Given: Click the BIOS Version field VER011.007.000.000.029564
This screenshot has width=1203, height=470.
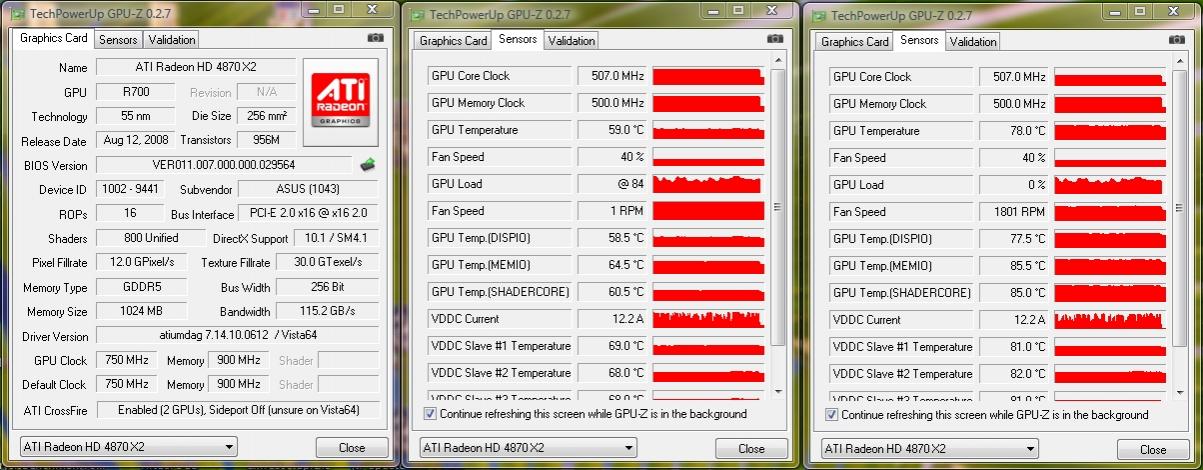Looking at the screenshot, I should pyautogui.click(x=226, y=165).
